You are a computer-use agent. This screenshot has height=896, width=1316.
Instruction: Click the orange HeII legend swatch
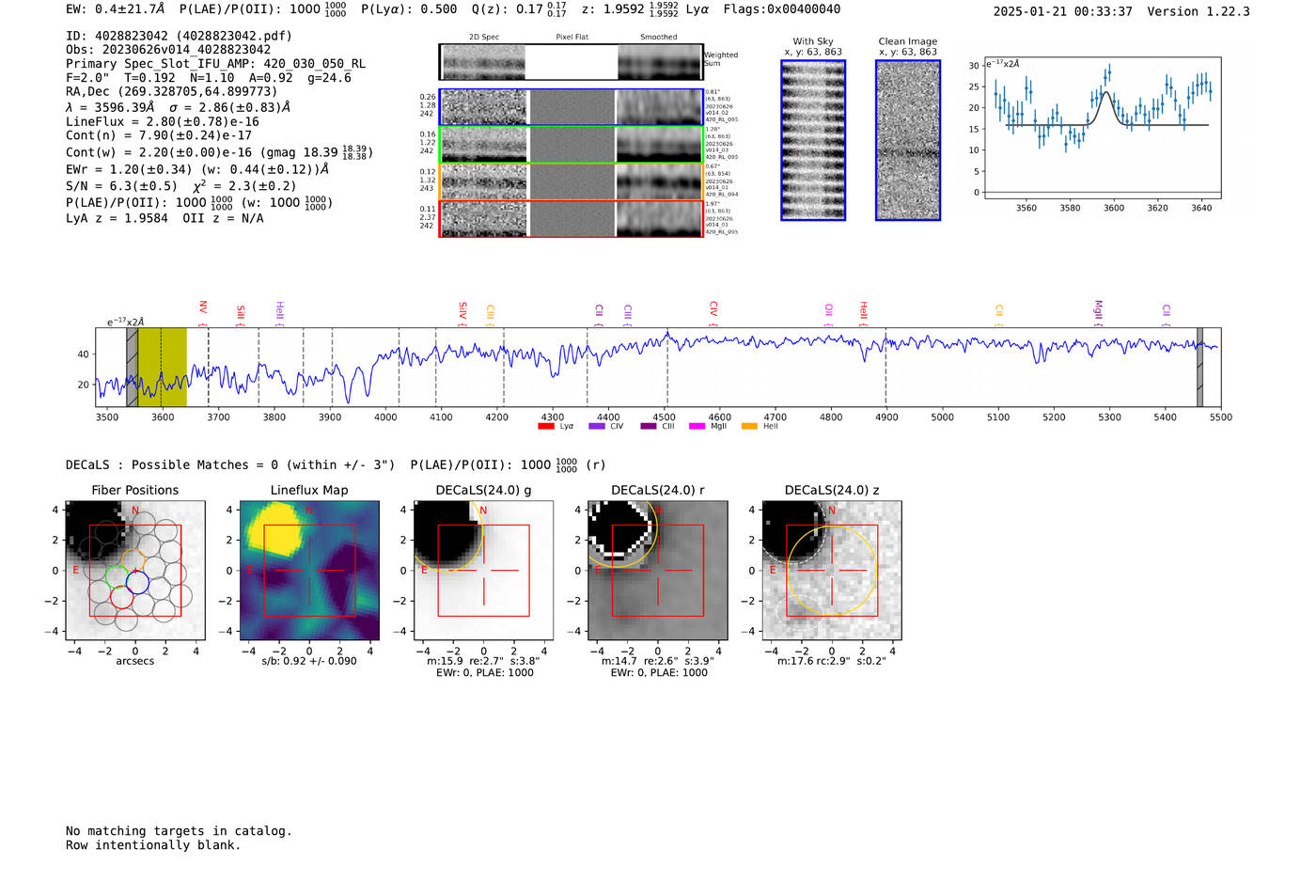tap(749, 426)
